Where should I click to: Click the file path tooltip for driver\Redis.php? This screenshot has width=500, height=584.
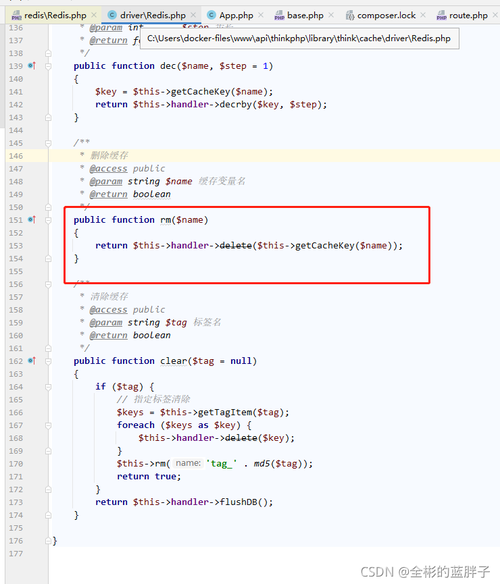pyautogui.click(x=299, y=39)
